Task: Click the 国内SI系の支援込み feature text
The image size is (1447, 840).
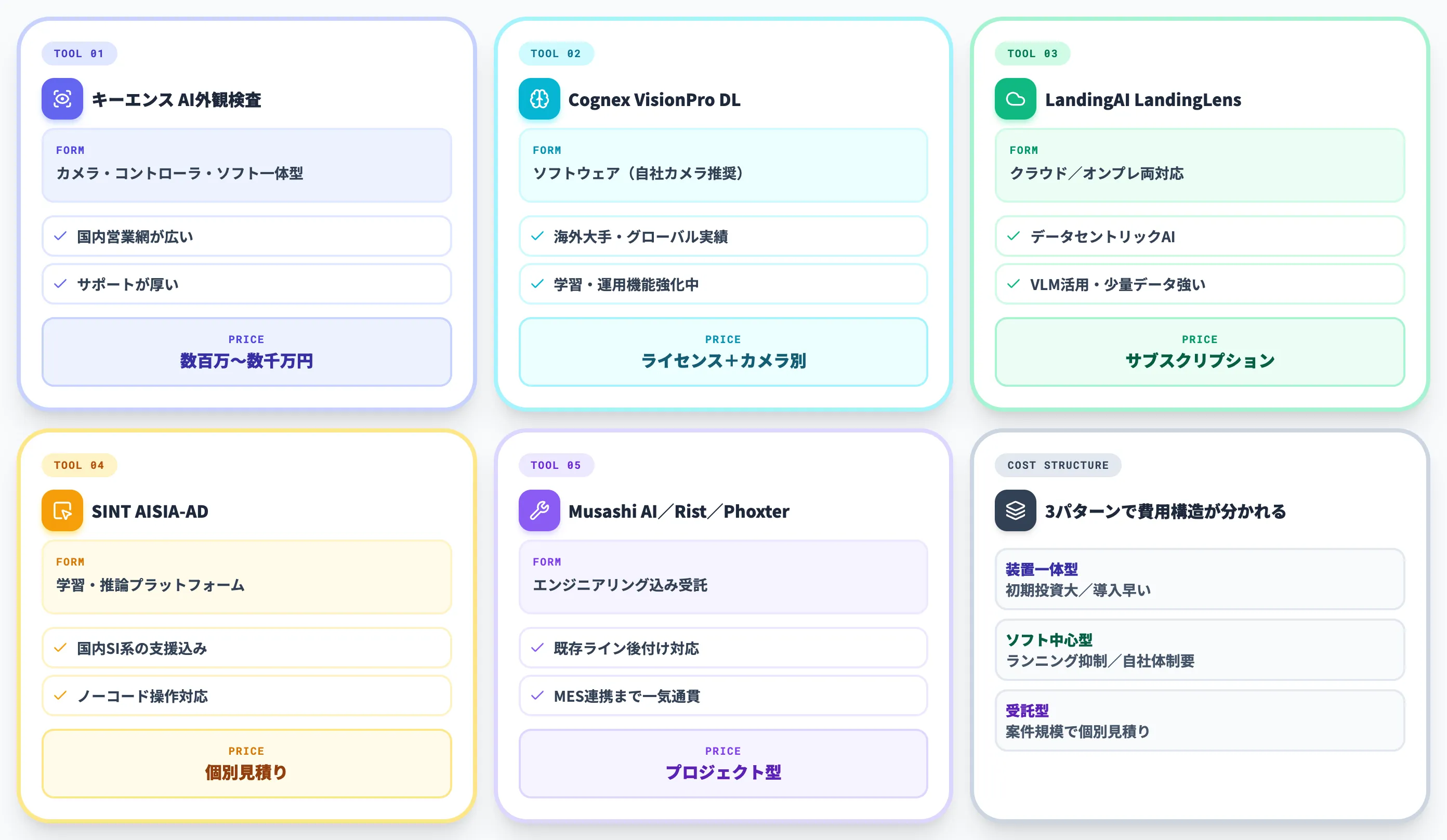Action: coord(142,648)
